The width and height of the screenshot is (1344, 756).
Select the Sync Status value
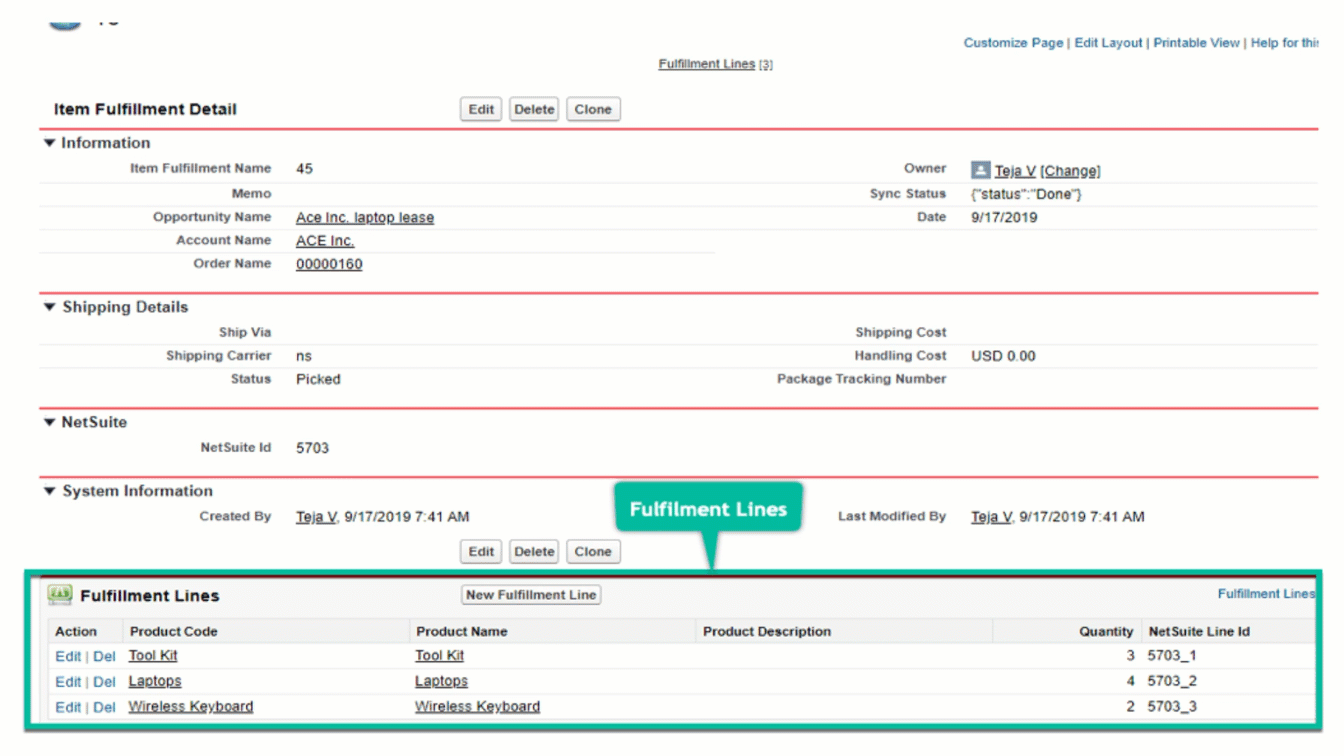(1026, 194)
